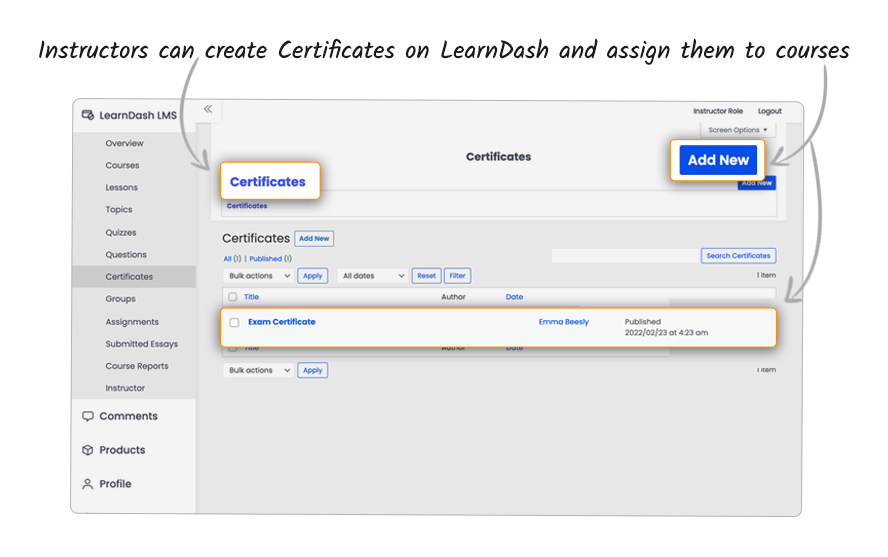
Task: Click the Products box icon
Action: [88, 450]
